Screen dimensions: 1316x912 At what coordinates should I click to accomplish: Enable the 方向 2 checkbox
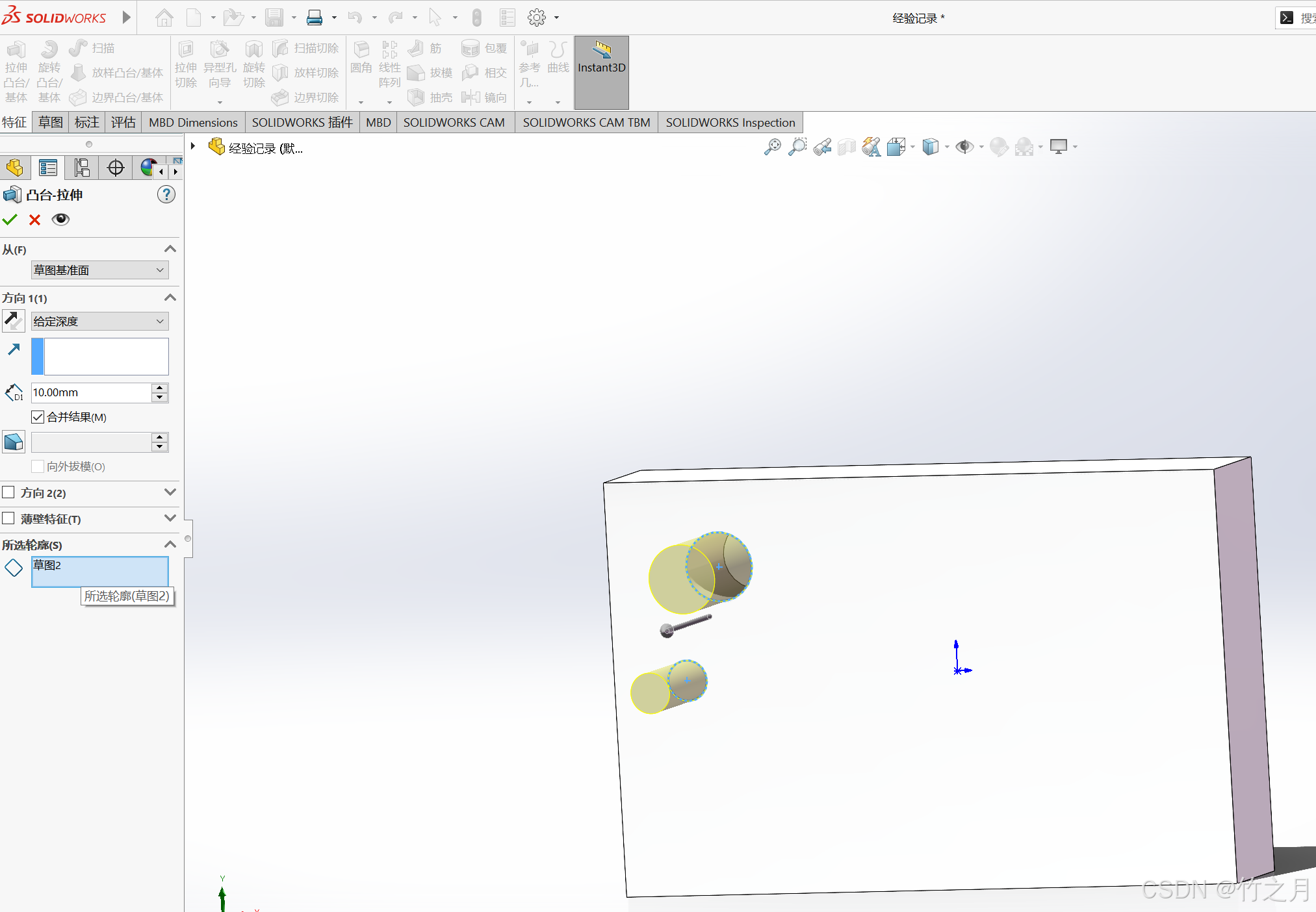click(x=8, y=492)
